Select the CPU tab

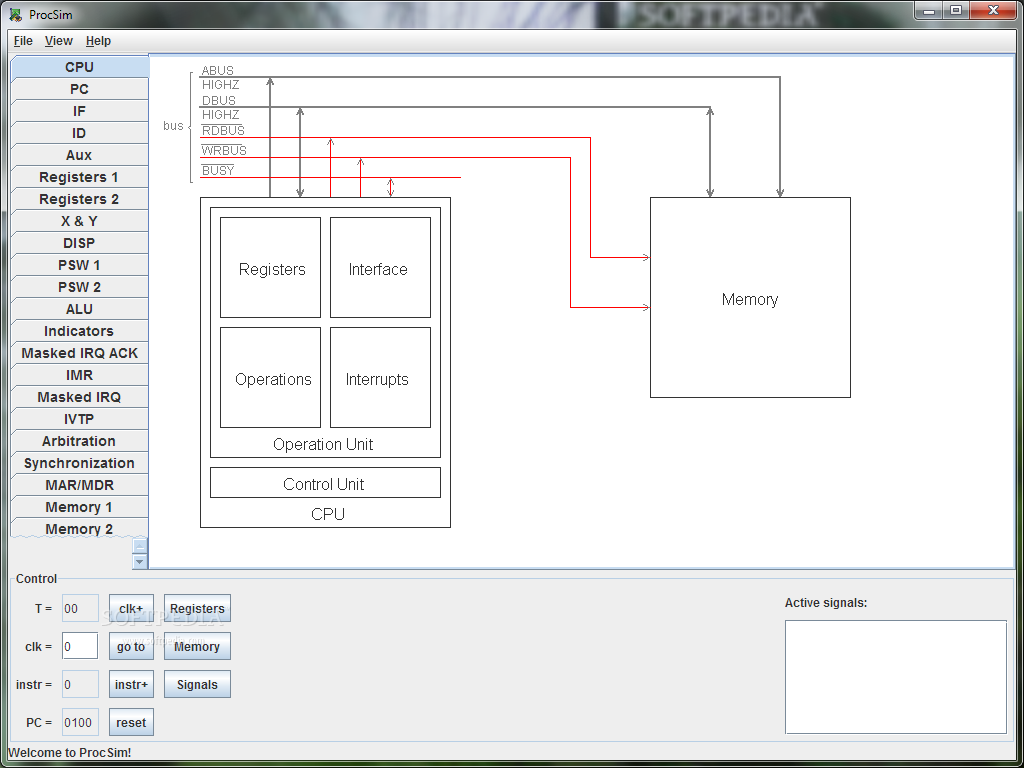pos(80,67)
